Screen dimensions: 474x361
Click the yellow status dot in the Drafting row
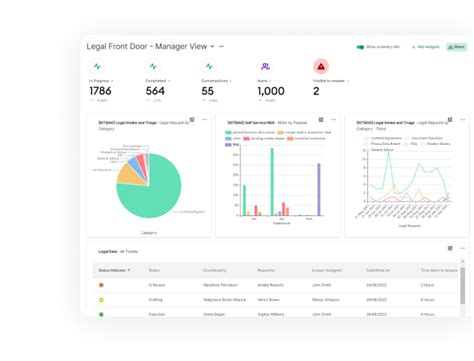(101, 300)
